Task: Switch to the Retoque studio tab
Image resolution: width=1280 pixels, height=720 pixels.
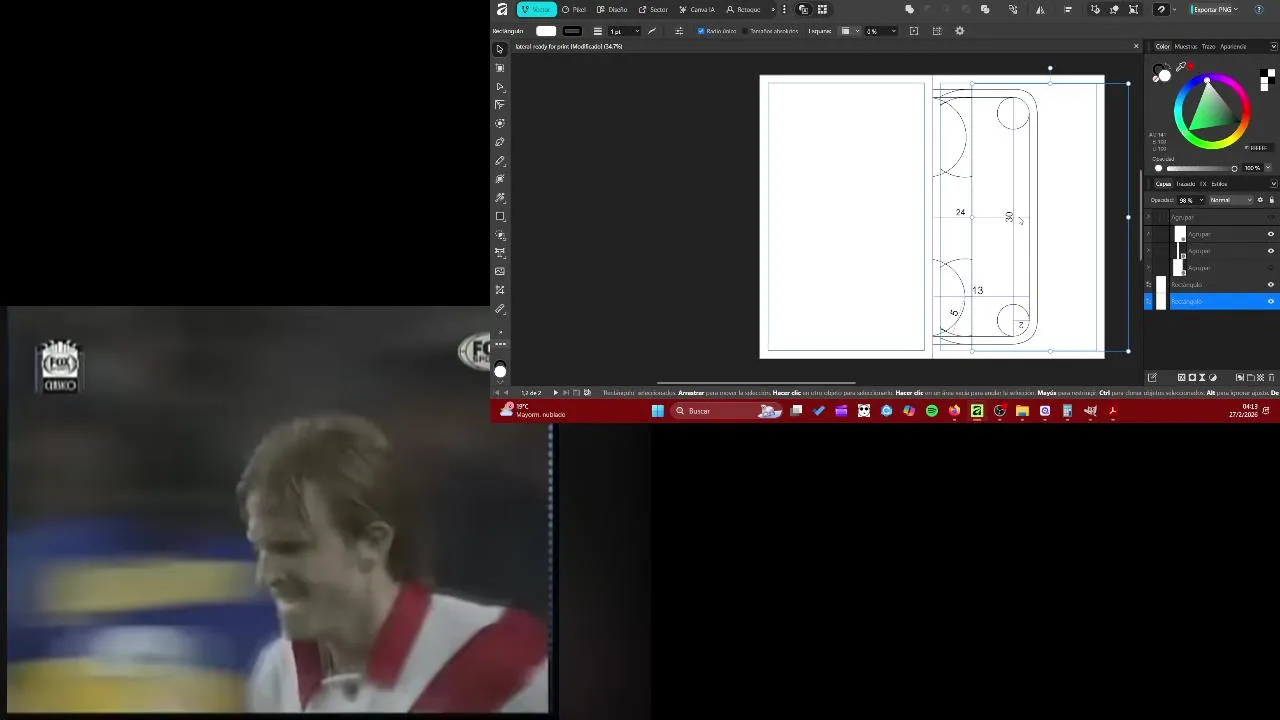Action: 743,9
